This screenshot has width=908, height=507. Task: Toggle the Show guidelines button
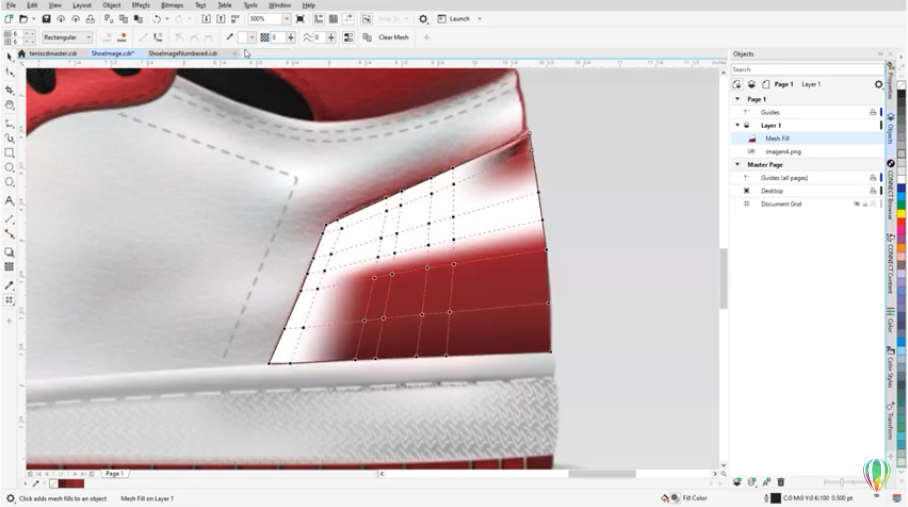[348, 19]
